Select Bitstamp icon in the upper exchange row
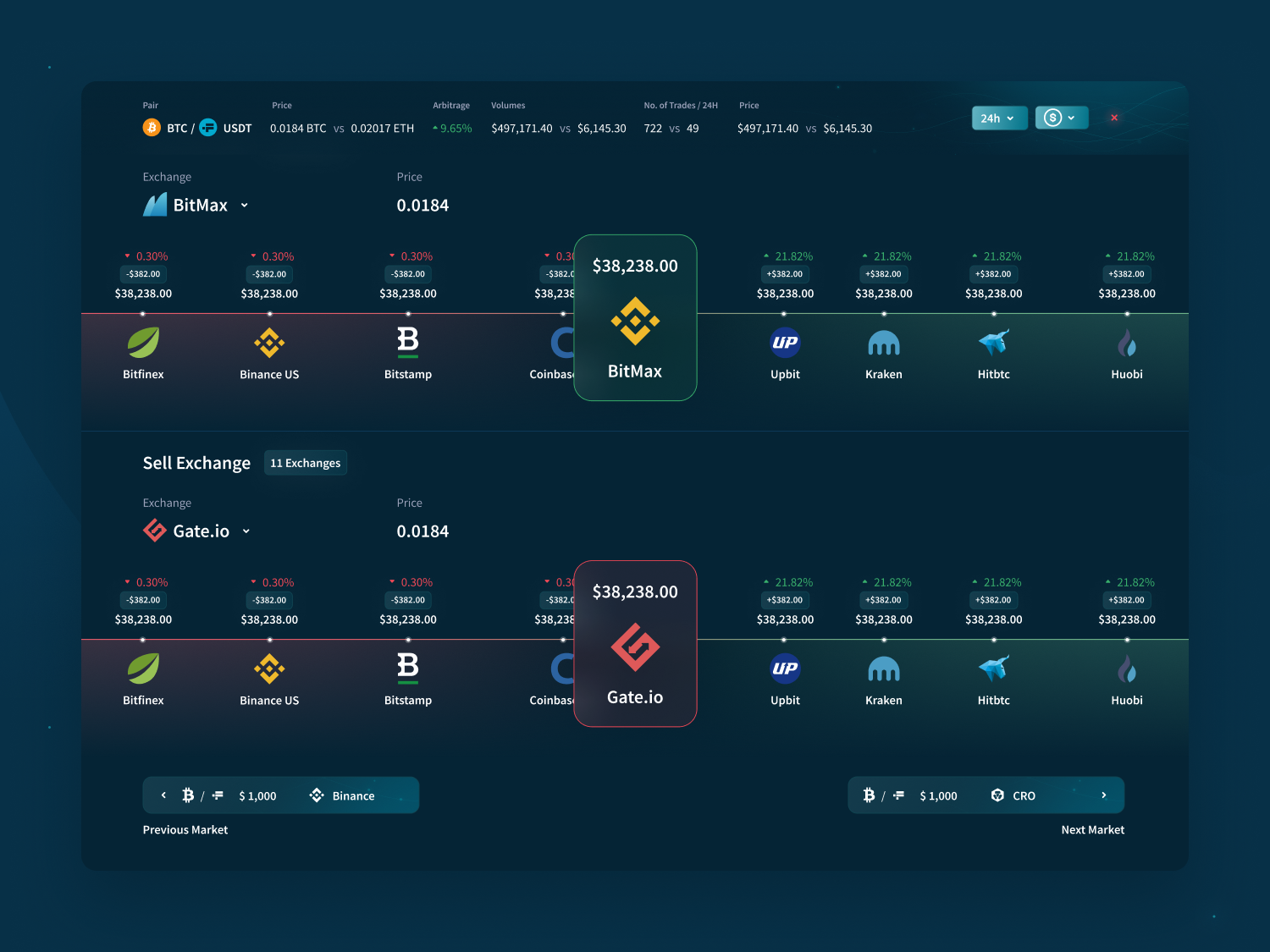1270x952 pixels. coord(408,343)
